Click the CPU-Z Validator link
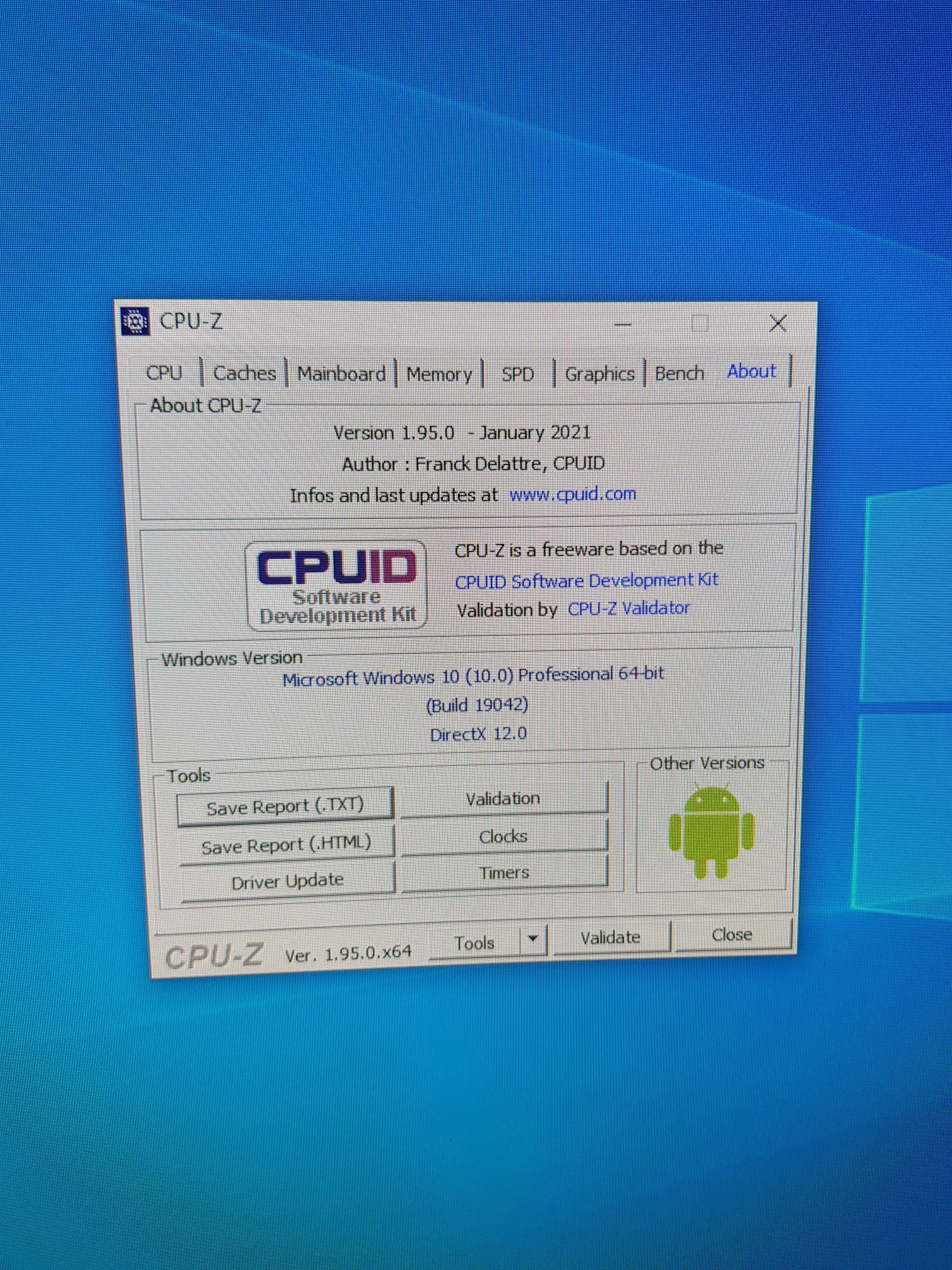The image size is (952, 1270). [628, 608]
